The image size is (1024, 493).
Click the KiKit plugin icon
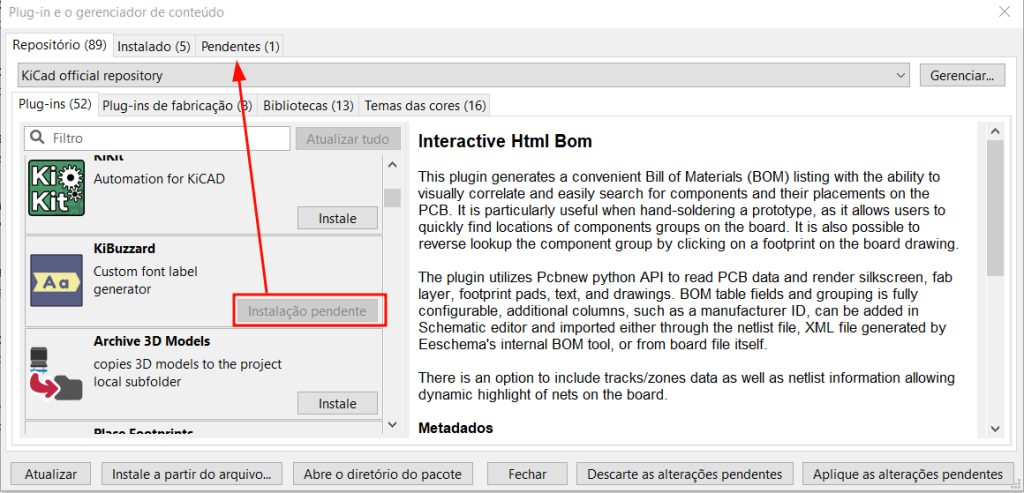coord(57,188)
